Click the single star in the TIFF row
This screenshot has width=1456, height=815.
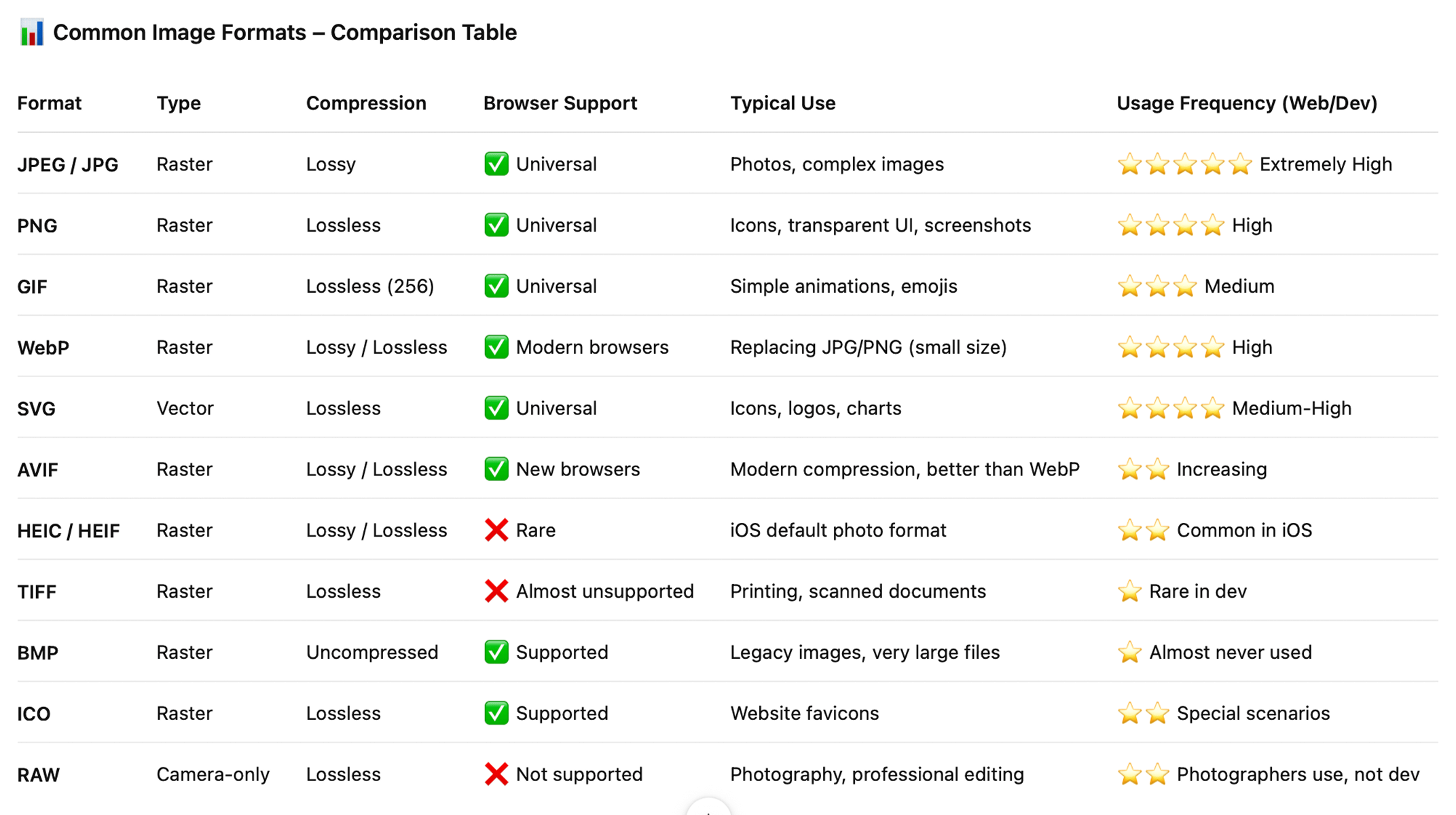coord(1129,591)
